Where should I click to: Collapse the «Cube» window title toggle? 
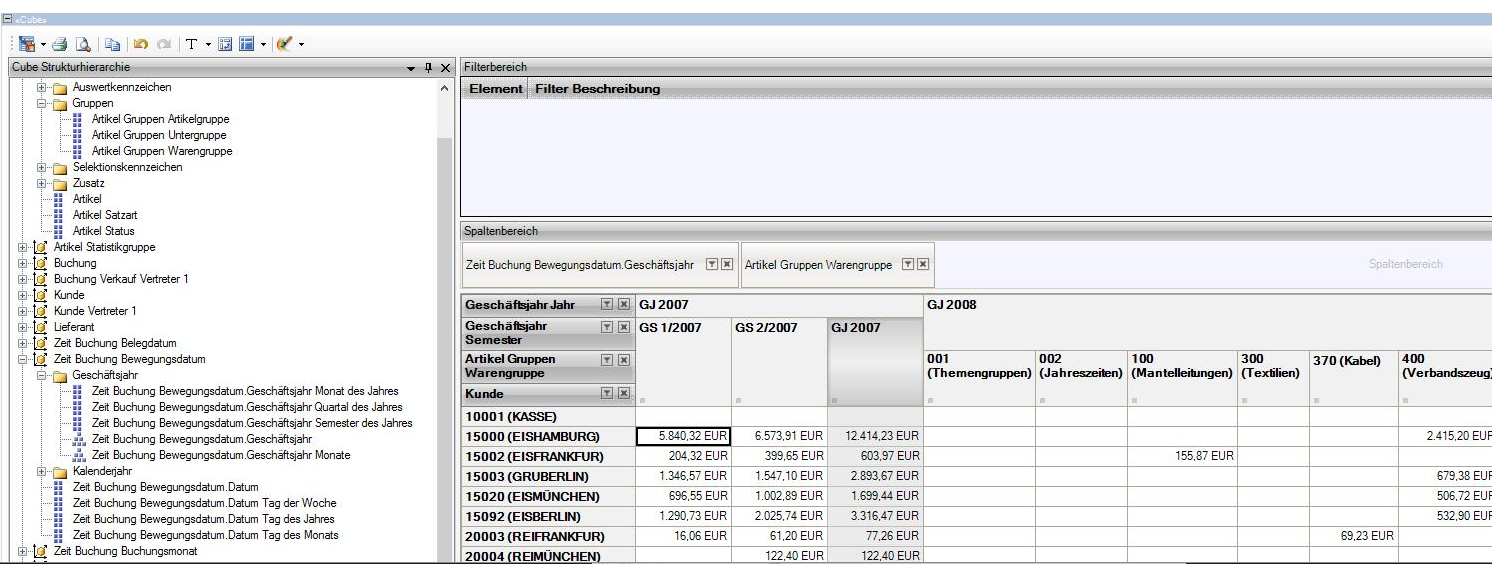pos(9,19)
